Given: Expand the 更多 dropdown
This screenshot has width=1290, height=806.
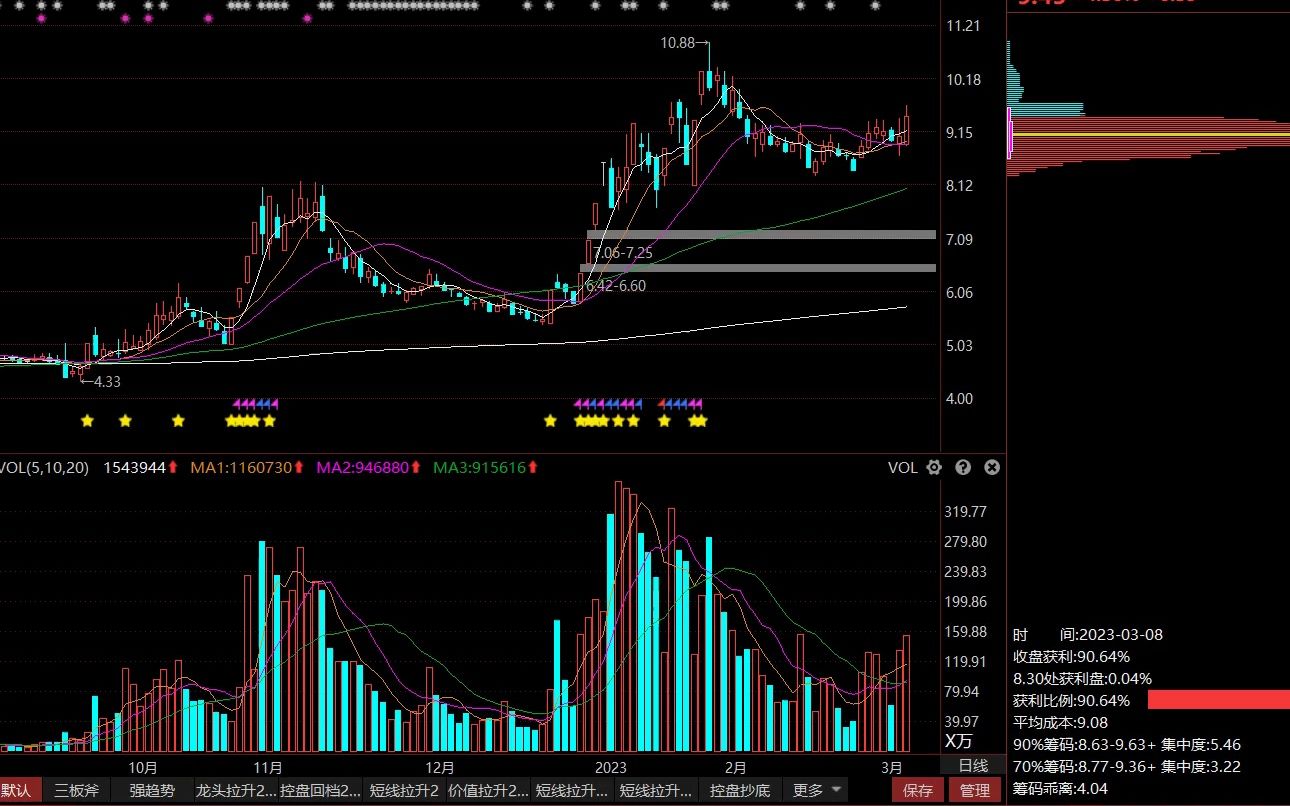Looking at the screenshot, I should (816, 790).
